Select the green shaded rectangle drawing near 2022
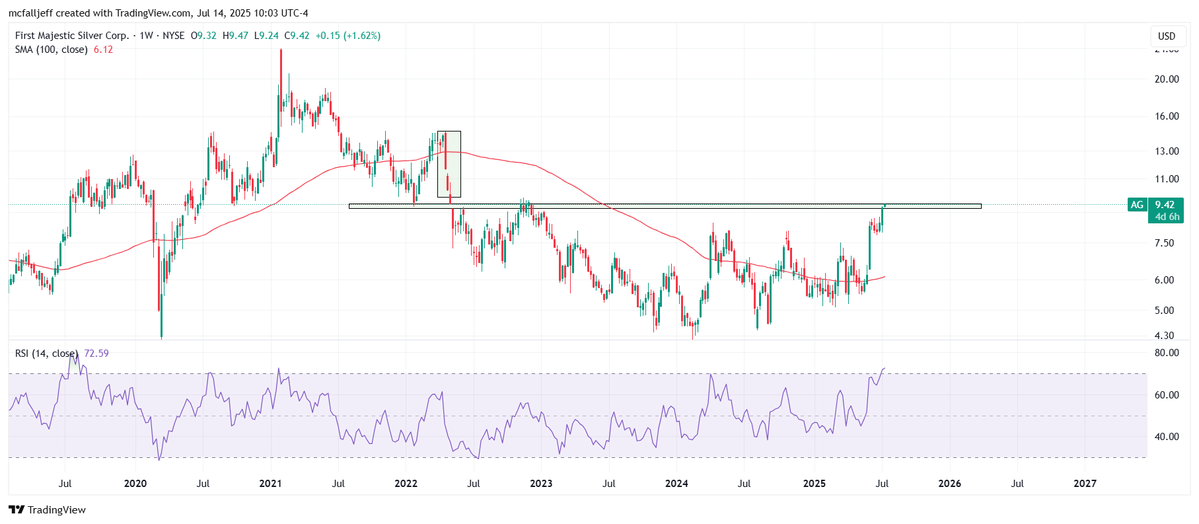Image resolution: width=1199 pixels, height=524 pixels. [449, 164]
